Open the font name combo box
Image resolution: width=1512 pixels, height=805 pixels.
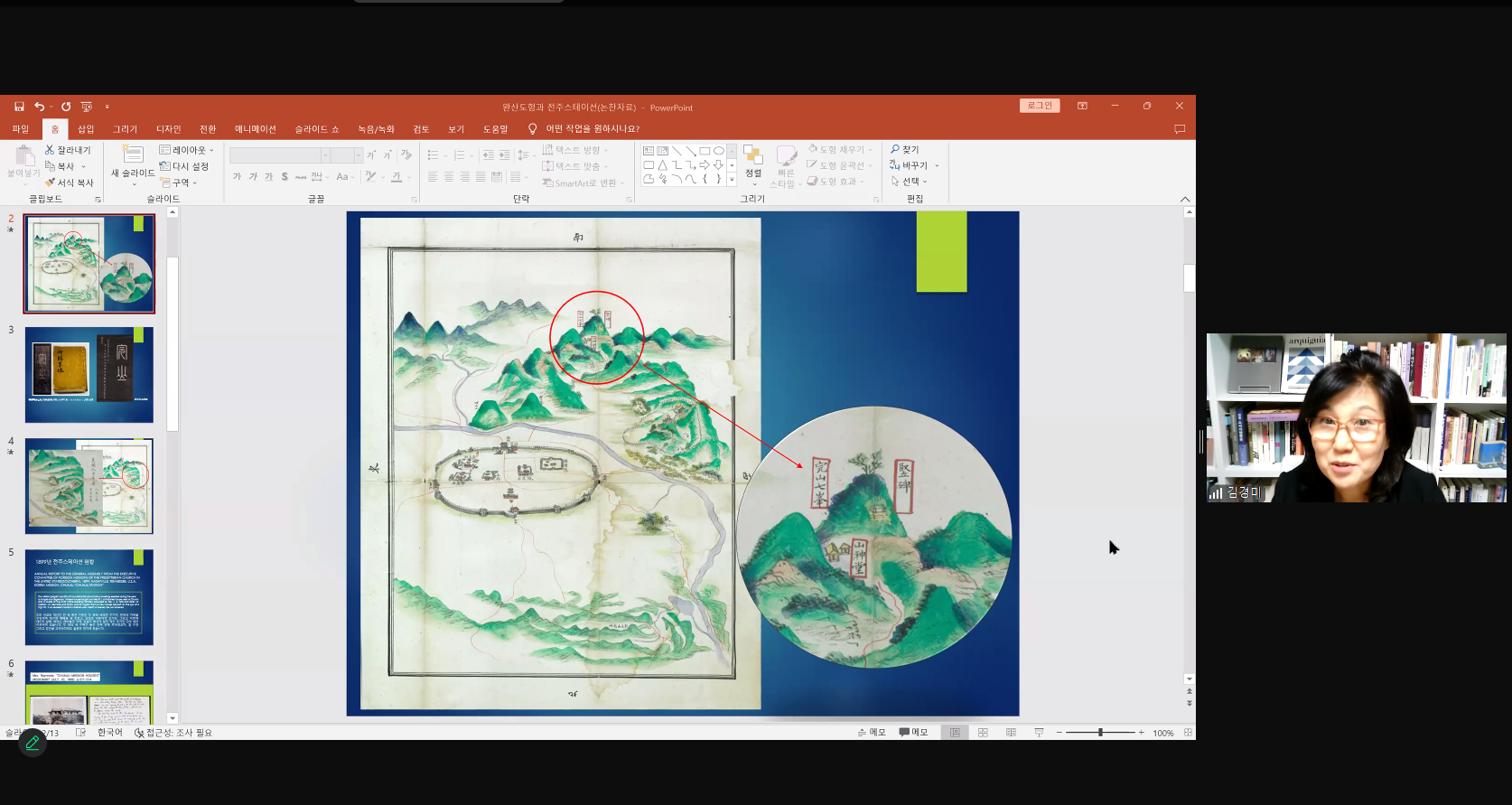[279, 155]
